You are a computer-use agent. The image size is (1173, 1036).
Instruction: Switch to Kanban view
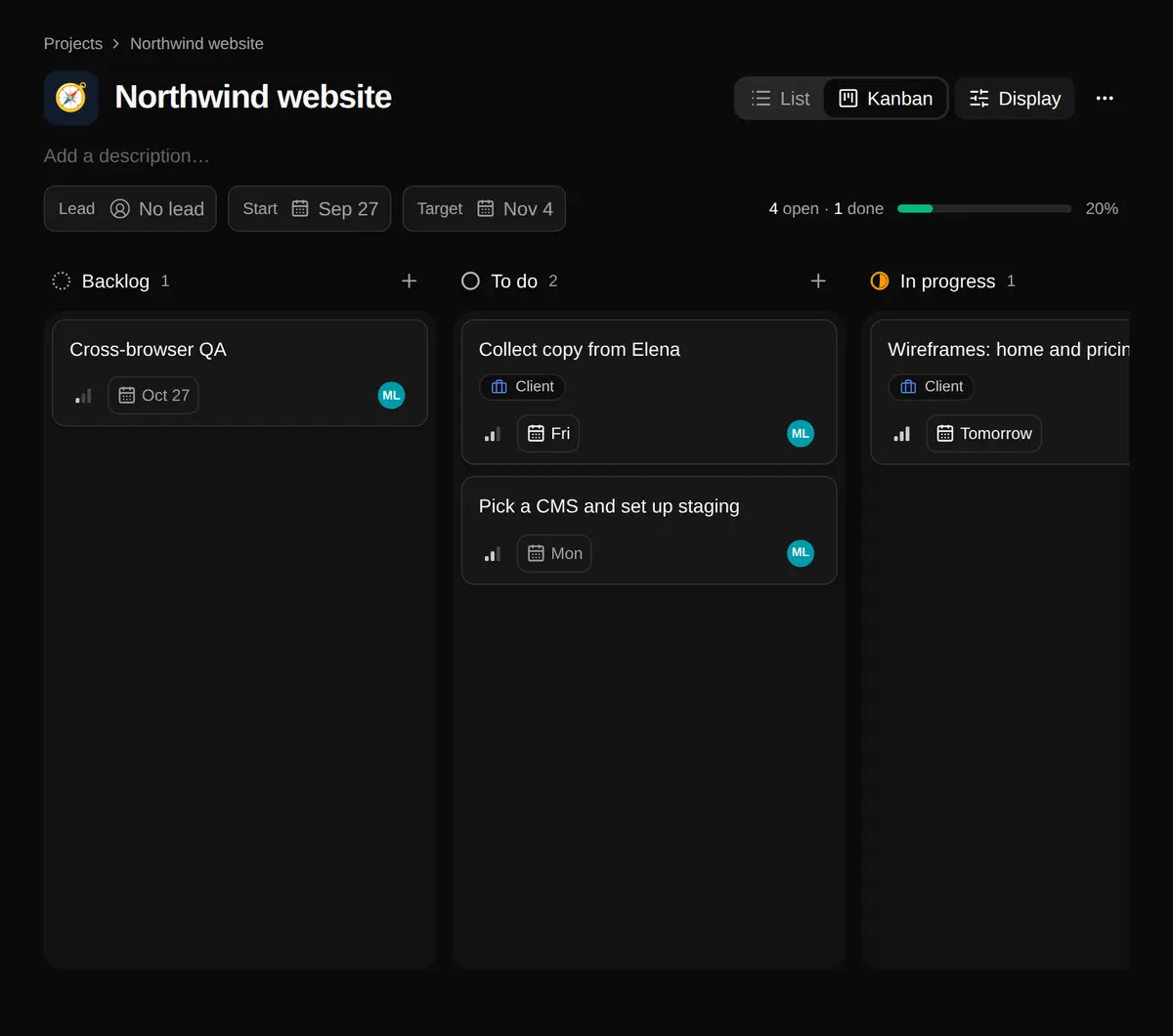pos(886,99)
